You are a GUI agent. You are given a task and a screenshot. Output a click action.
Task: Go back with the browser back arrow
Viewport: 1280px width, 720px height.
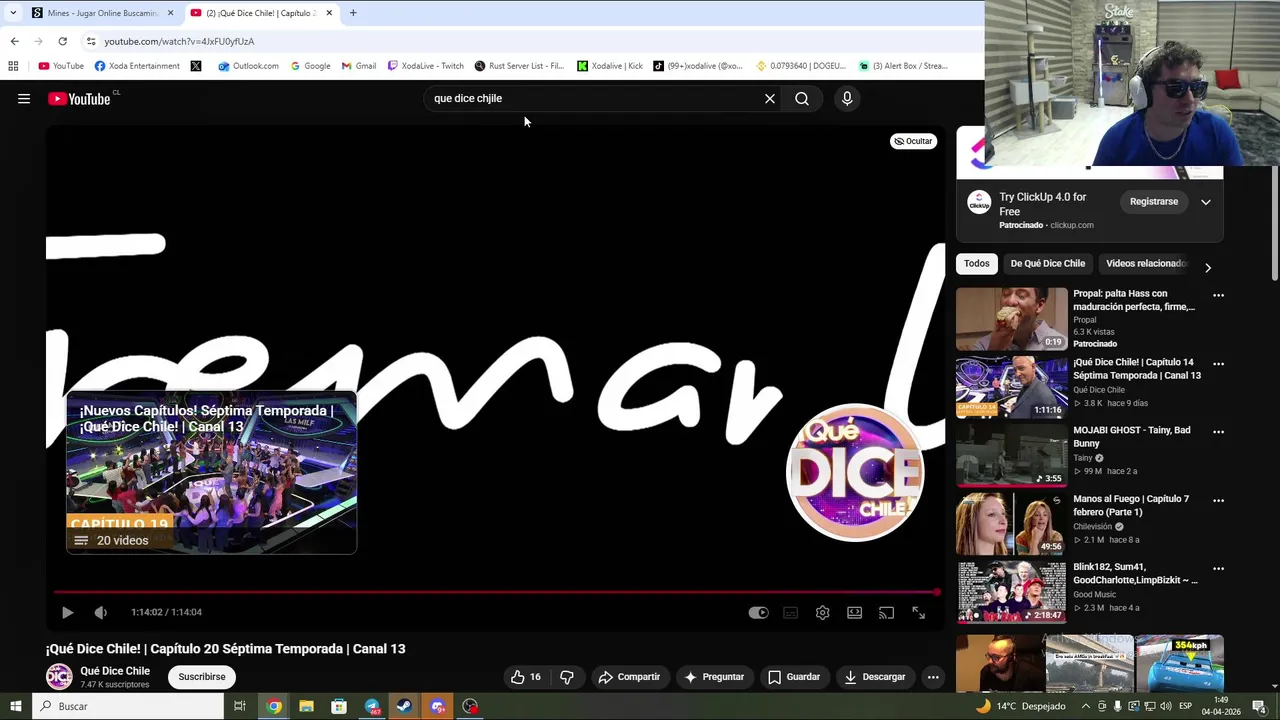click(x=14, y=41)
